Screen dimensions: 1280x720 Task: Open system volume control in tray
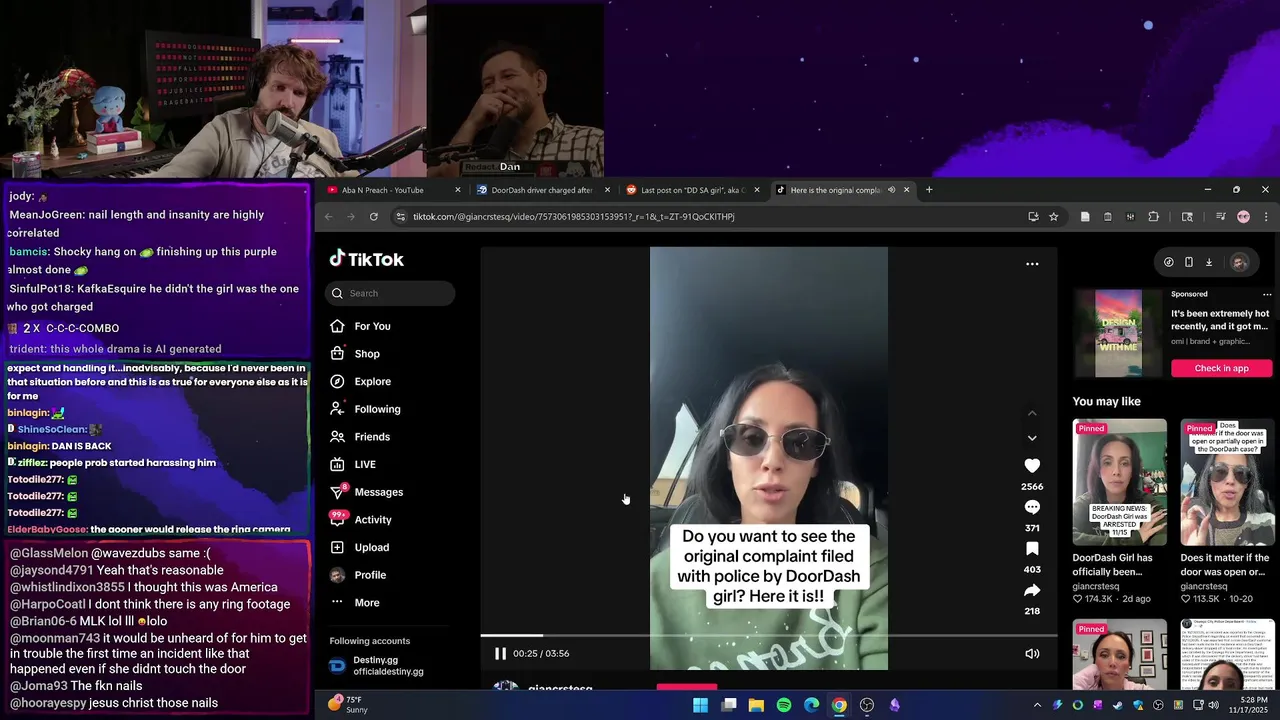pyautogui.click(x=1213, y=705)
